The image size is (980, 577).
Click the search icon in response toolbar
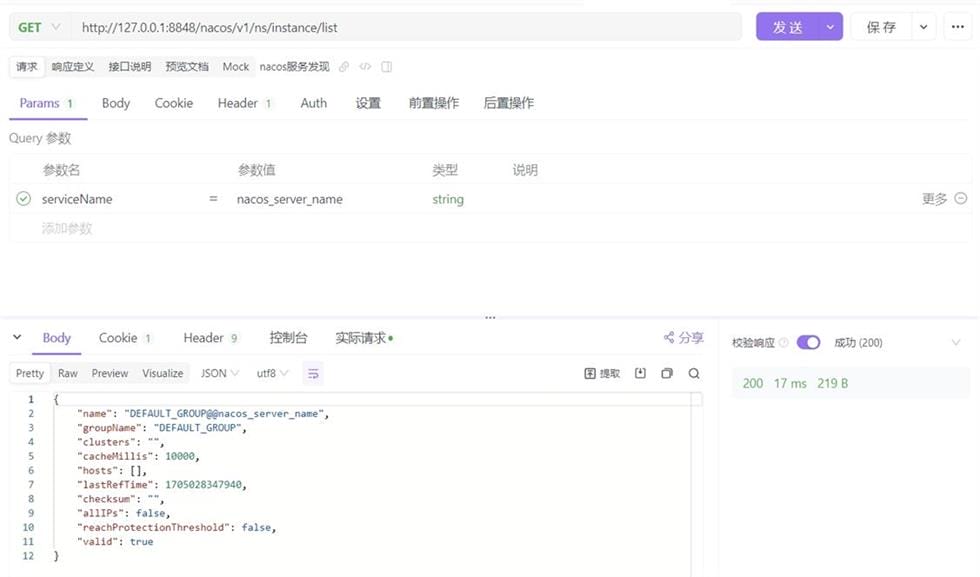pos(694,373)
